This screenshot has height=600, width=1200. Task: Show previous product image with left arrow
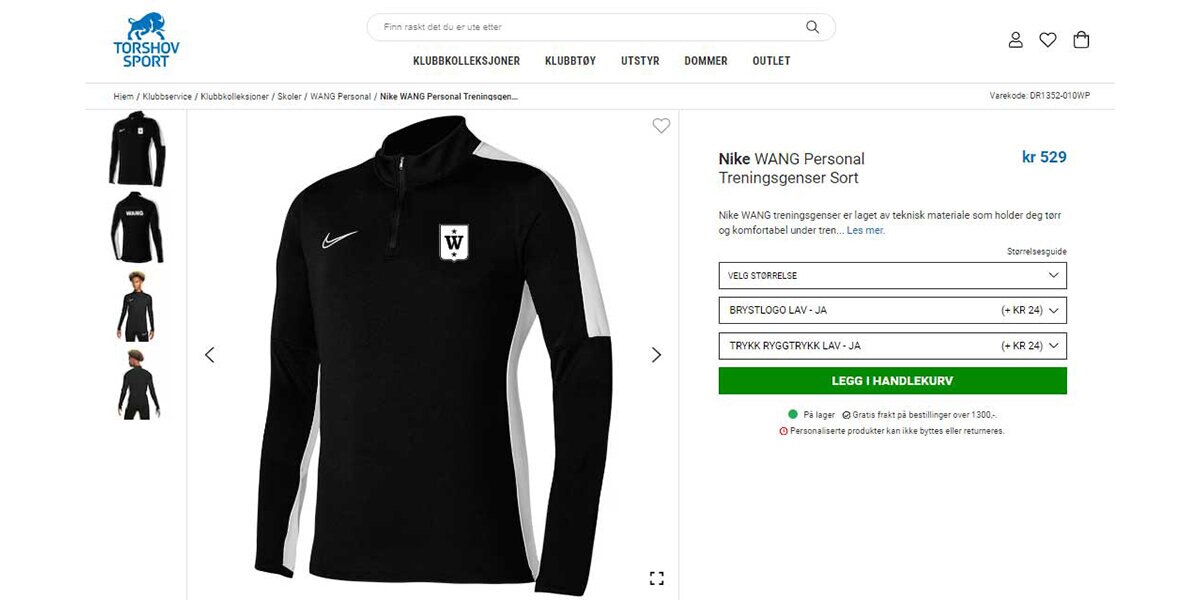click(x=209, y=355)
